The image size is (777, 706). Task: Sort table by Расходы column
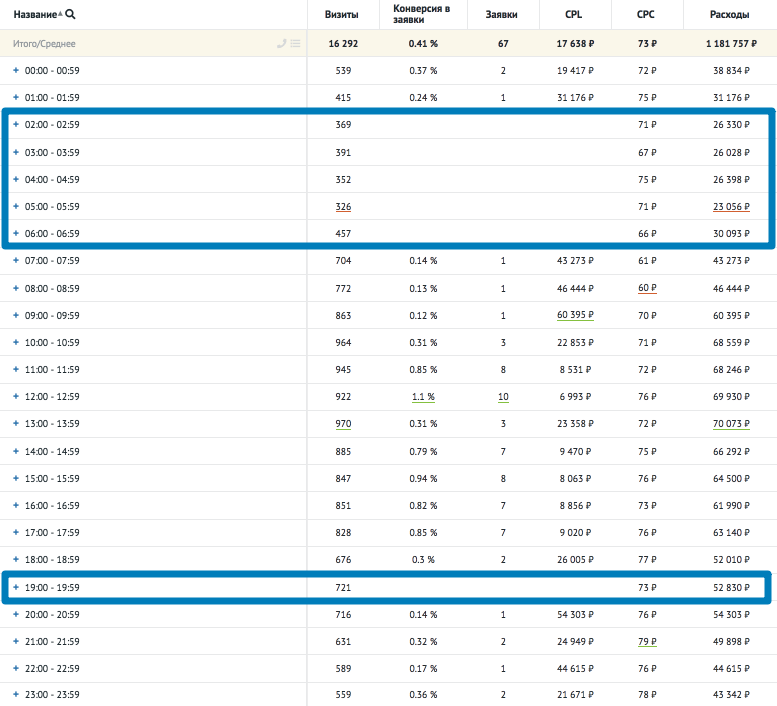tap(728, 15)
